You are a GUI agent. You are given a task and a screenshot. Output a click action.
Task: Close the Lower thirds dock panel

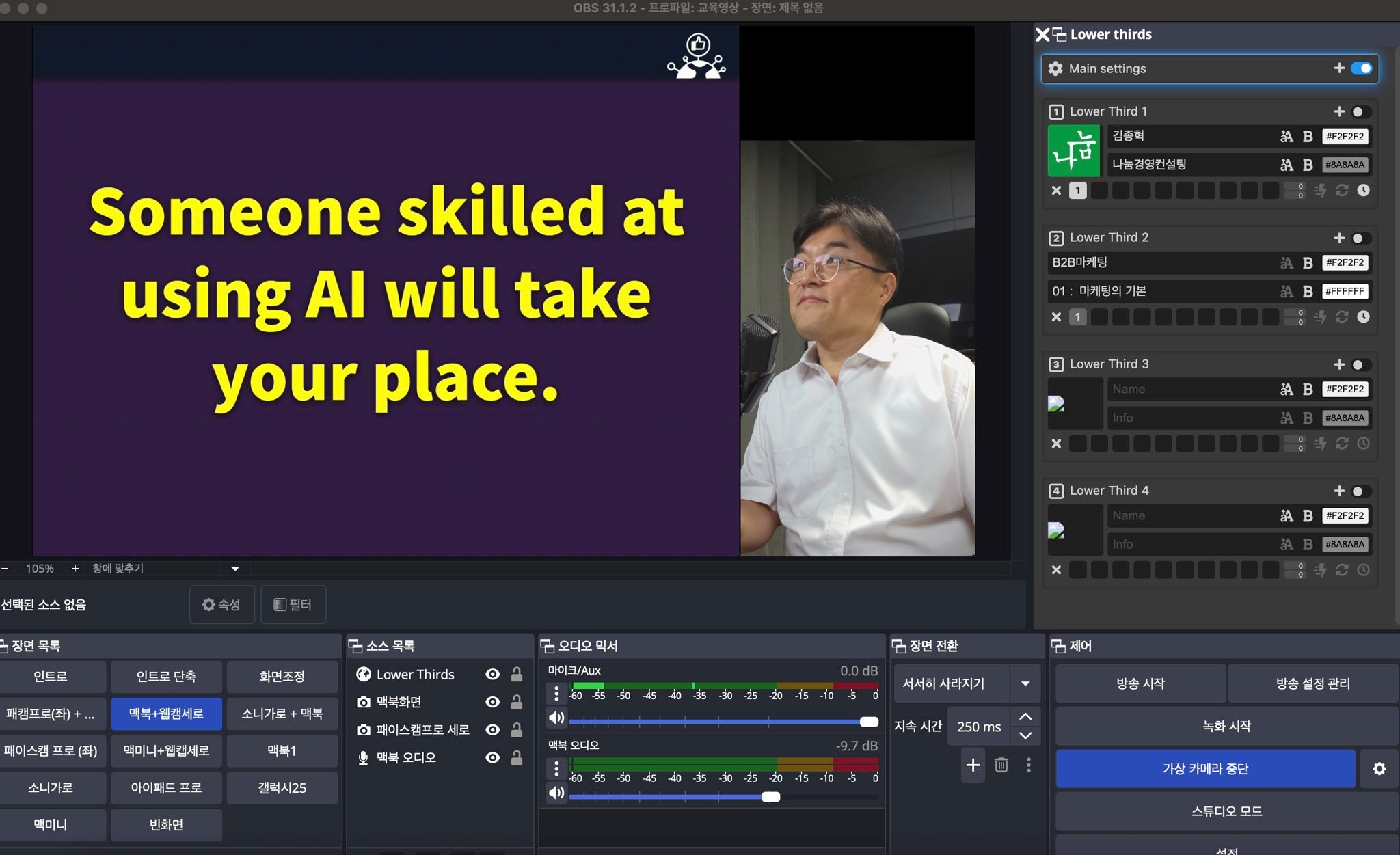coord(1042,35)
